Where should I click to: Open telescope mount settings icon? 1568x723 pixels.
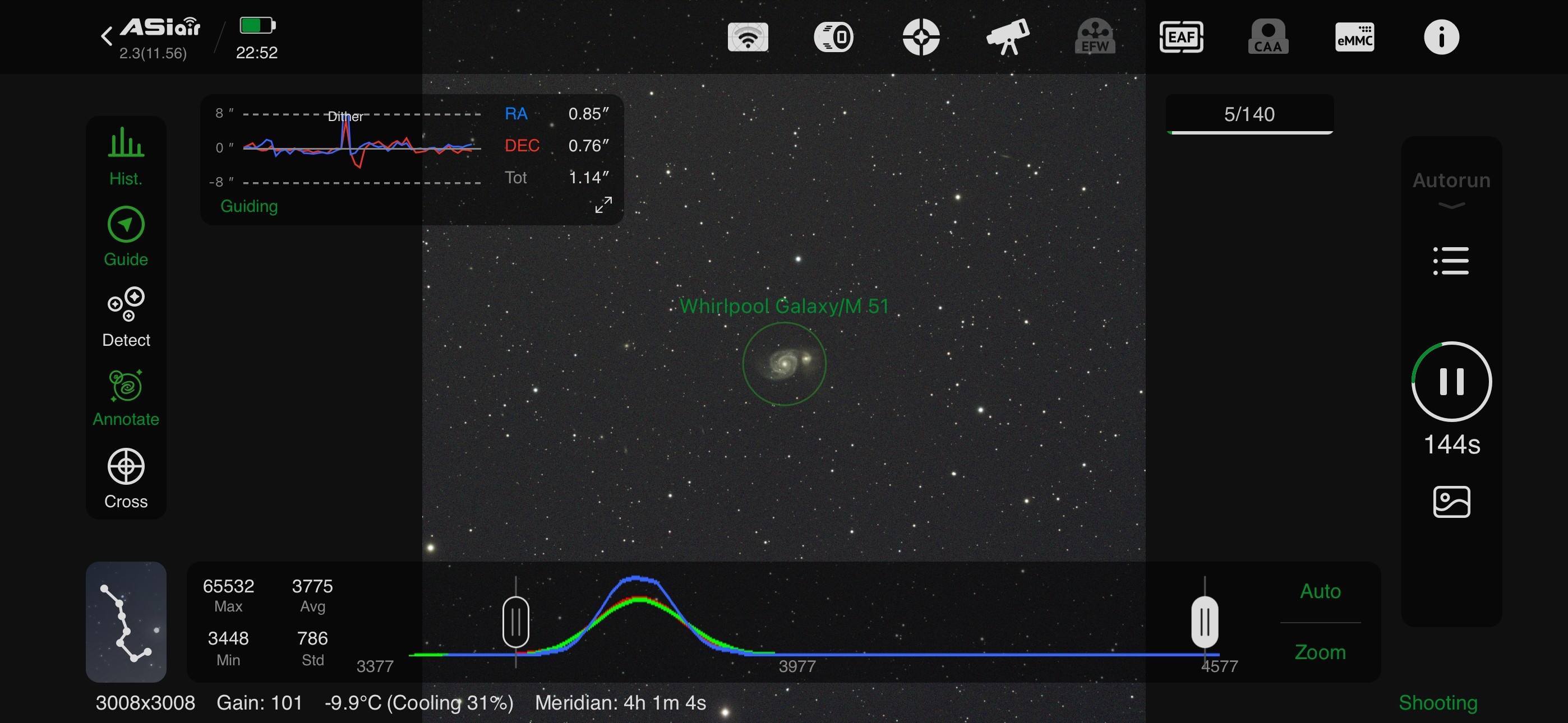(x=1007, y=37)
